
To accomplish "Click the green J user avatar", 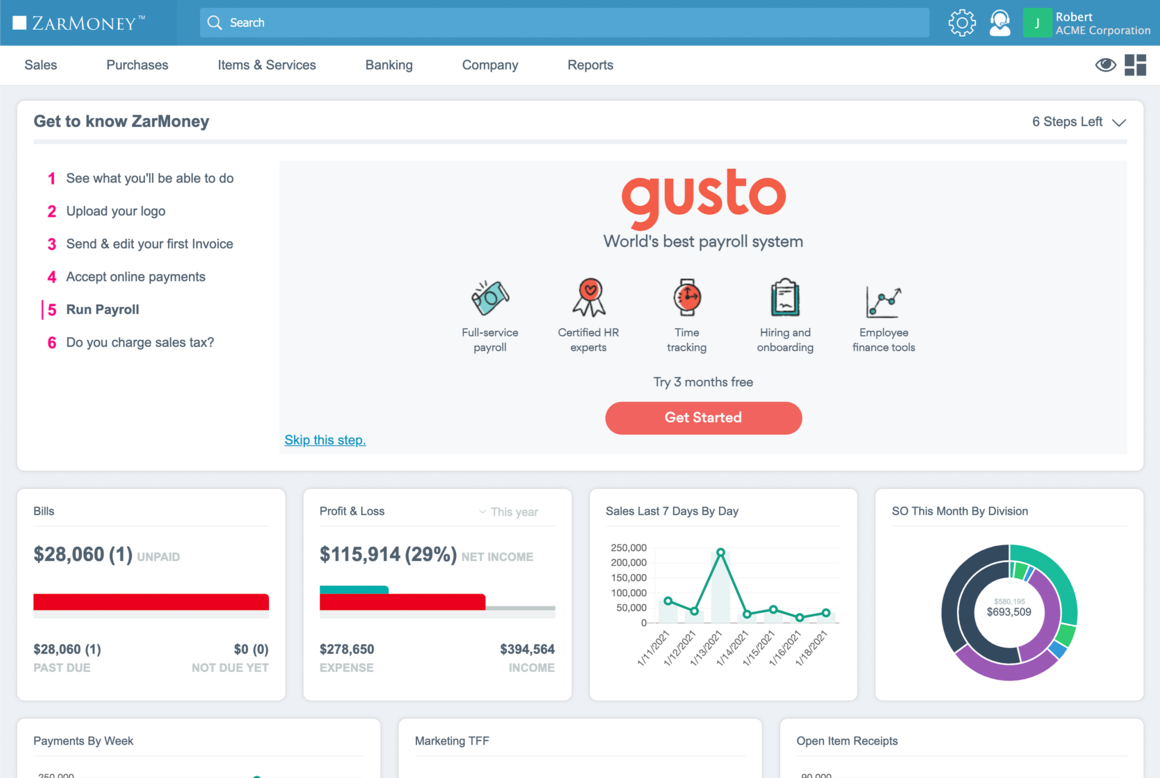I will pyautogui.click(x=1037, y=23).
